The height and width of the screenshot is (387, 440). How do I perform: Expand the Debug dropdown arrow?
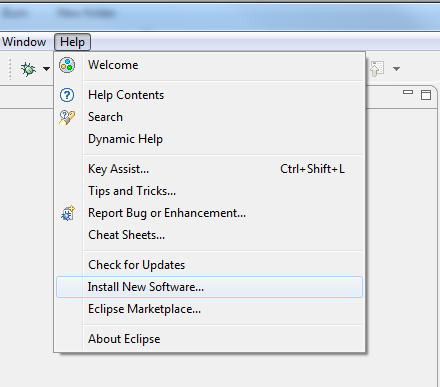tap(46, 69)
